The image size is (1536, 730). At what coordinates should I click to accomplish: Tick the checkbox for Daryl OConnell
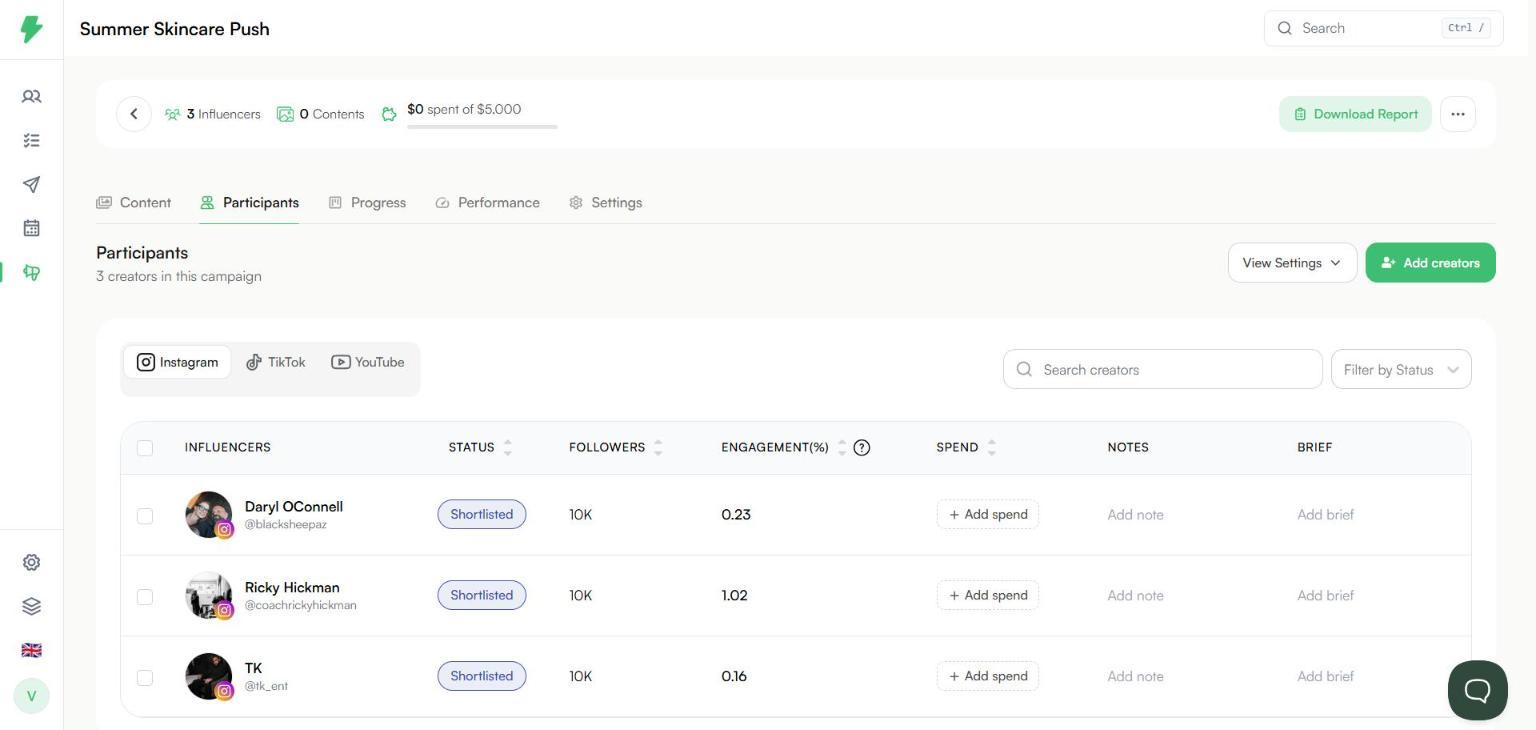pos(145,516)
